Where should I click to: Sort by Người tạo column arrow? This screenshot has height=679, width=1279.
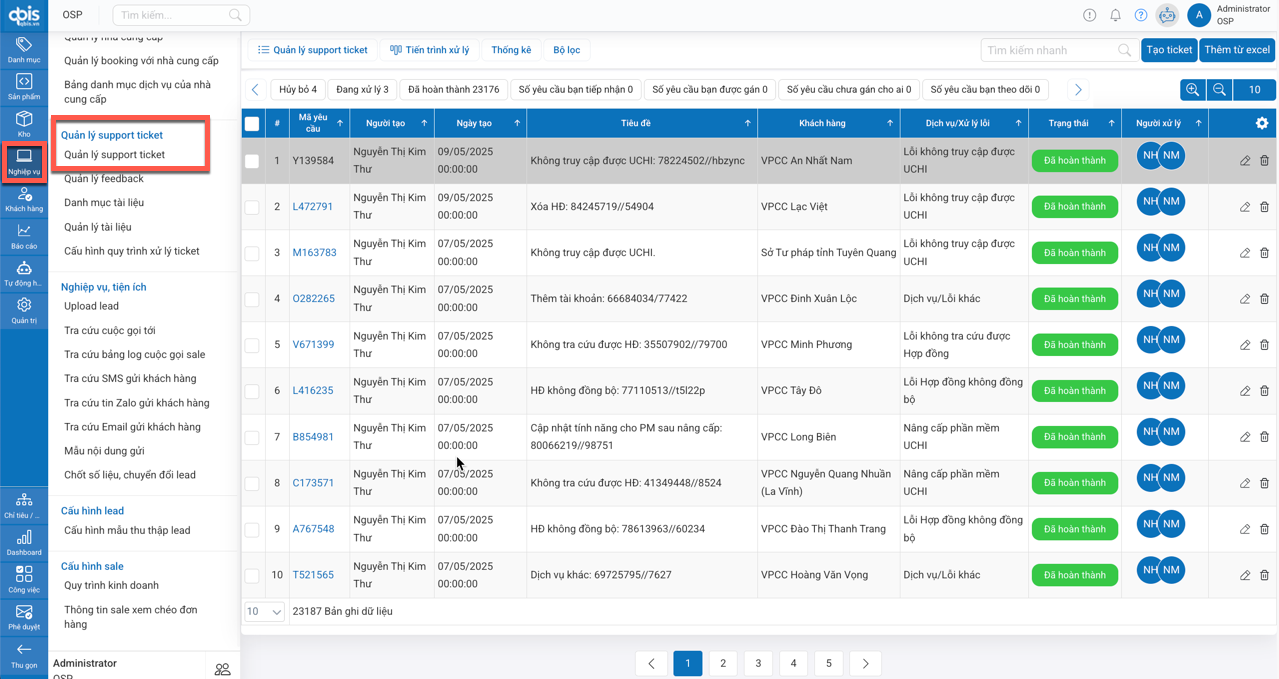tap(424, 123)
